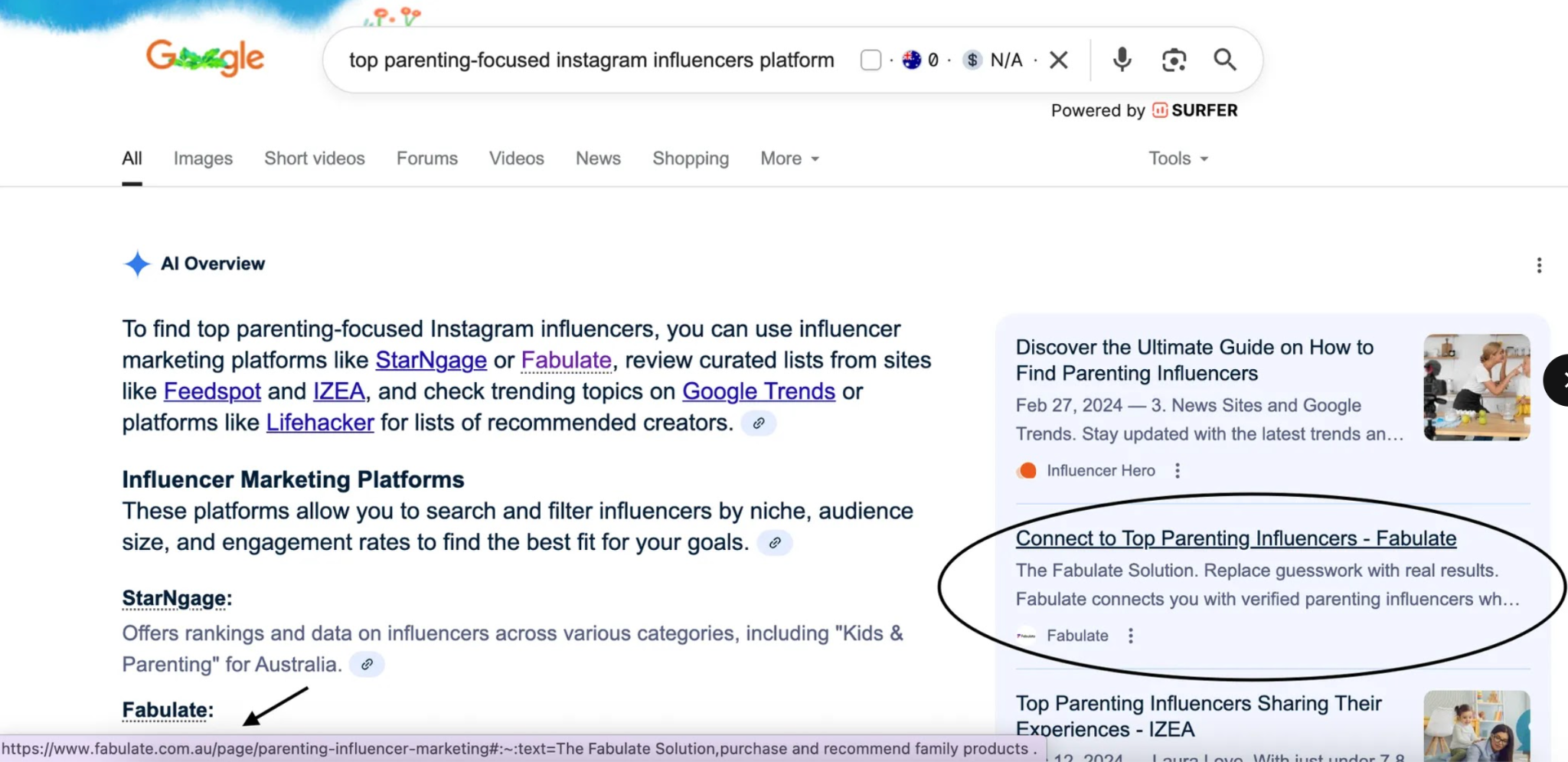
Task: Click the Google doodle logo
Action: click(205, 58)
